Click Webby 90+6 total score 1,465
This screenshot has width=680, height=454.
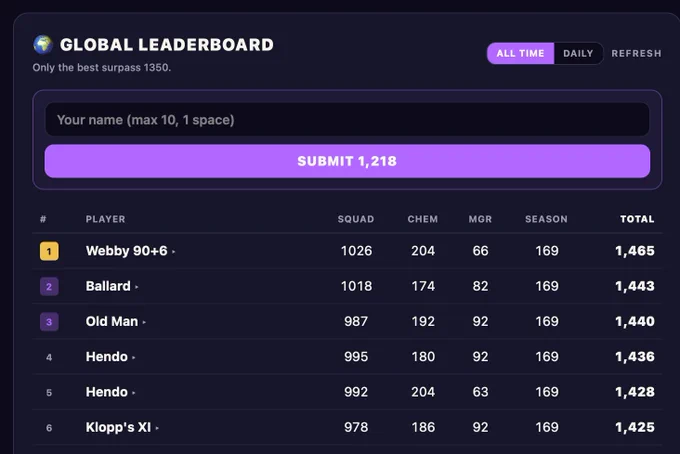pyautogui.click(x=635, y=251)
